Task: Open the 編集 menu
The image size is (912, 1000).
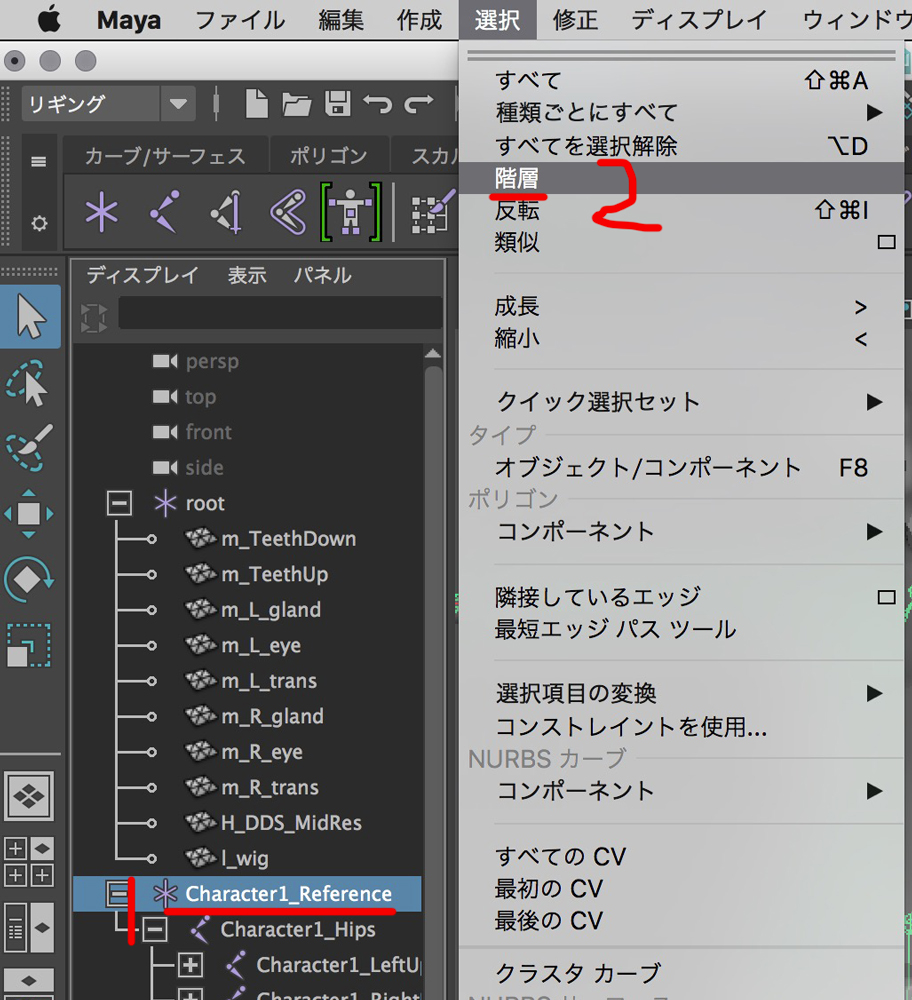Action: point(341,20)
